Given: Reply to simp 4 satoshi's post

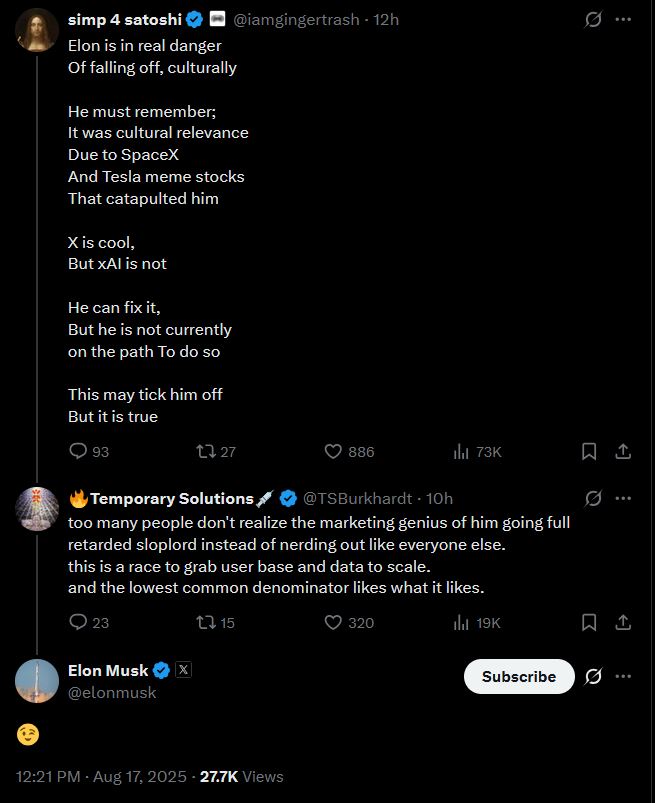Looking at the screenshot, I should (78, 451).
